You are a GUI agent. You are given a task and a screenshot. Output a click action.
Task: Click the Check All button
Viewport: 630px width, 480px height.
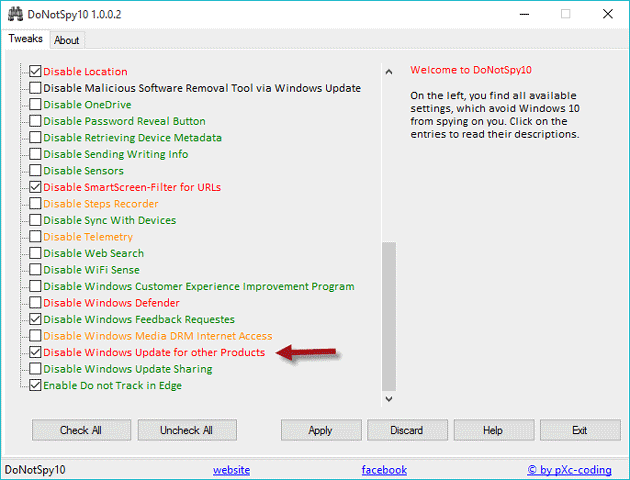click(81, 430)
